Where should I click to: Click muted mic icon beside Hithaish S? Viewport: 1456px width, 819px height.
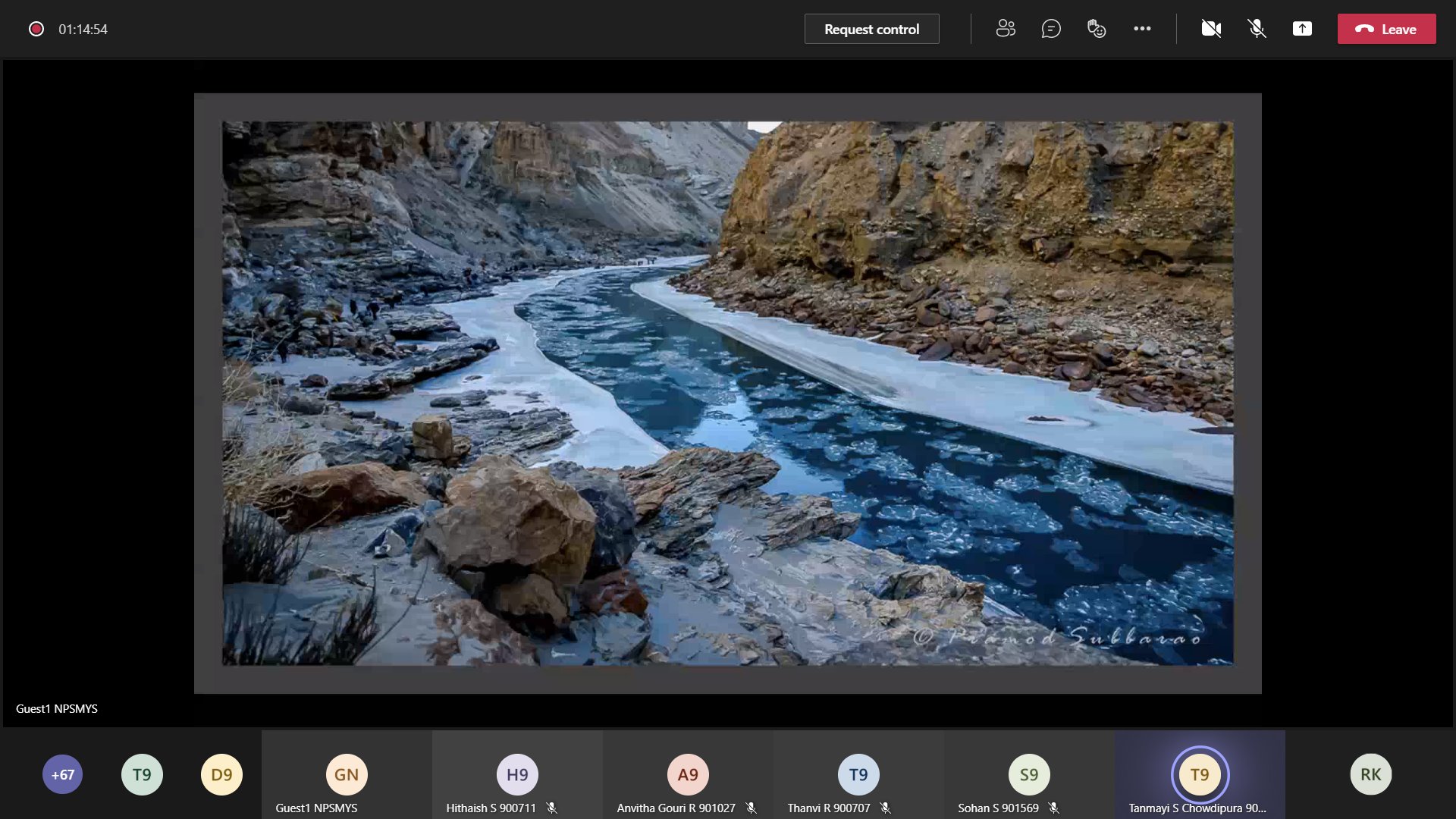tap(552, 808)
